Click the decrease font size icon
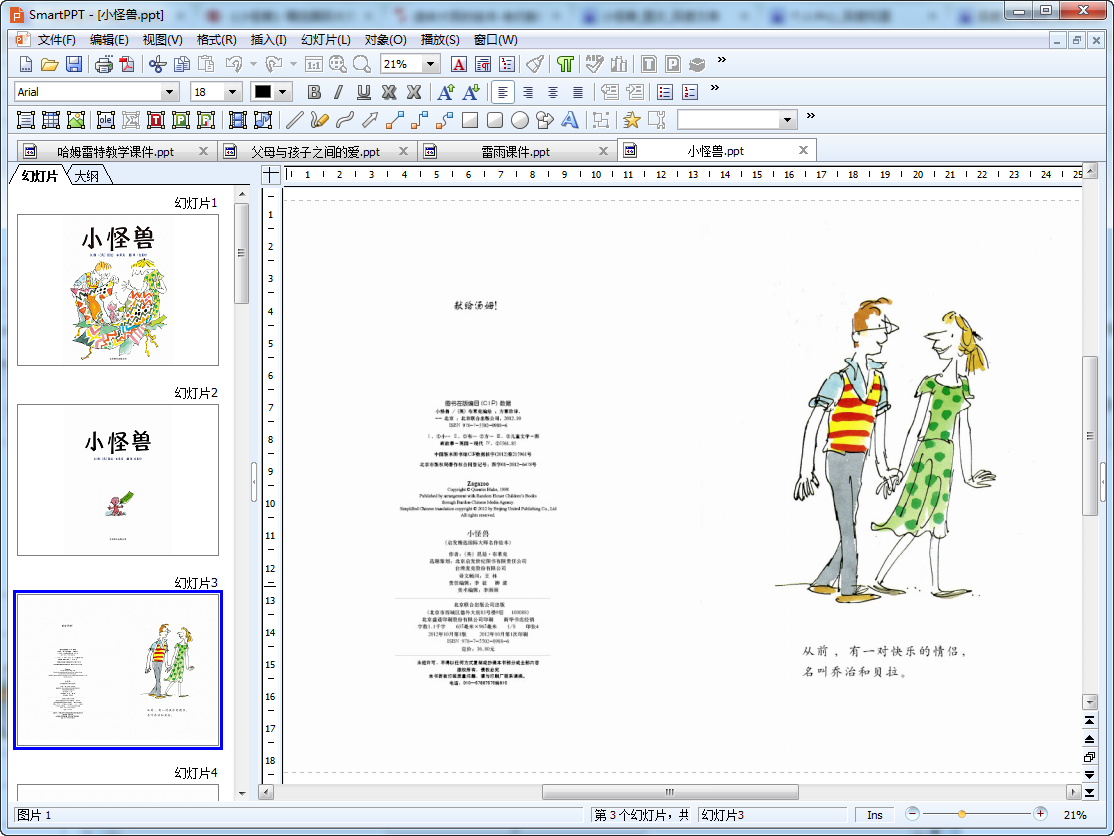This screenshot has height=836, width=1114. tap(470, 92)
